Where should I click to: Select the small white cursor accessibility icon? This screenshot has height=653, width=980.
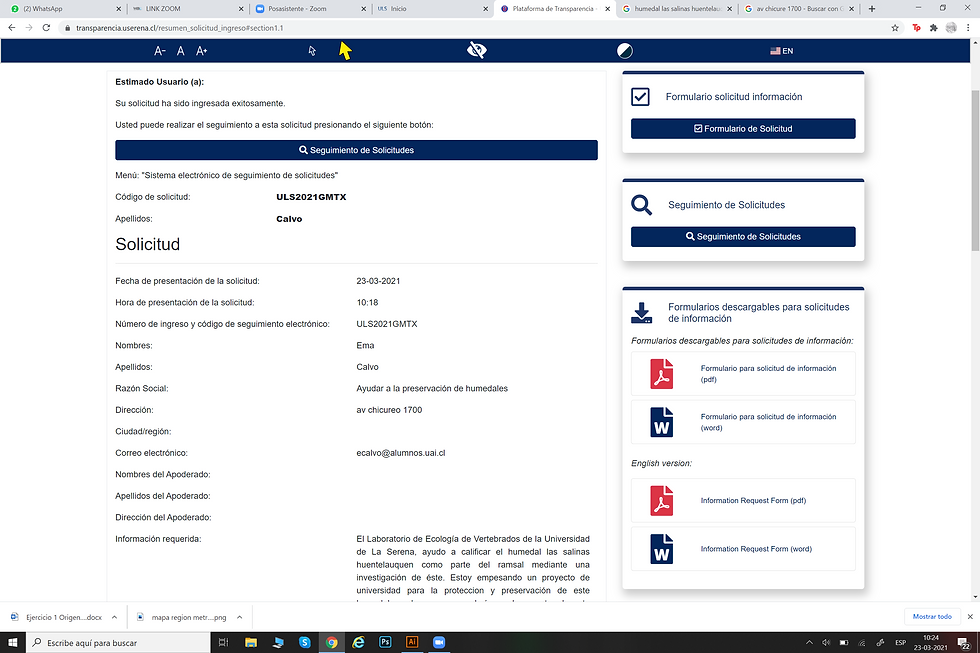pos(312,51)
